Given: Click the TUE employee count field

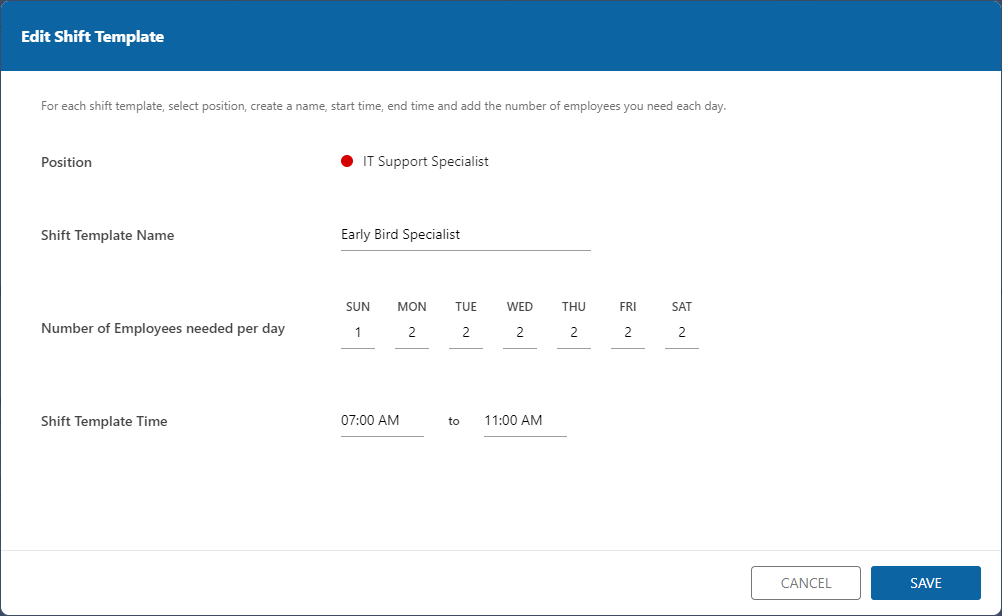Looking at the screenshot, I should coord(466,333).
